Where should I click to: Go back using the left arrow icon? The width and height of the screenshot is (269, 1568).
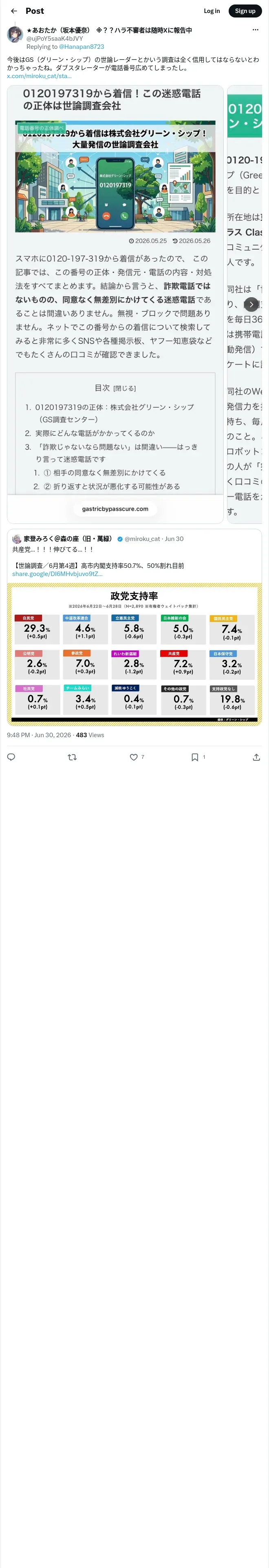coord(14,11)
